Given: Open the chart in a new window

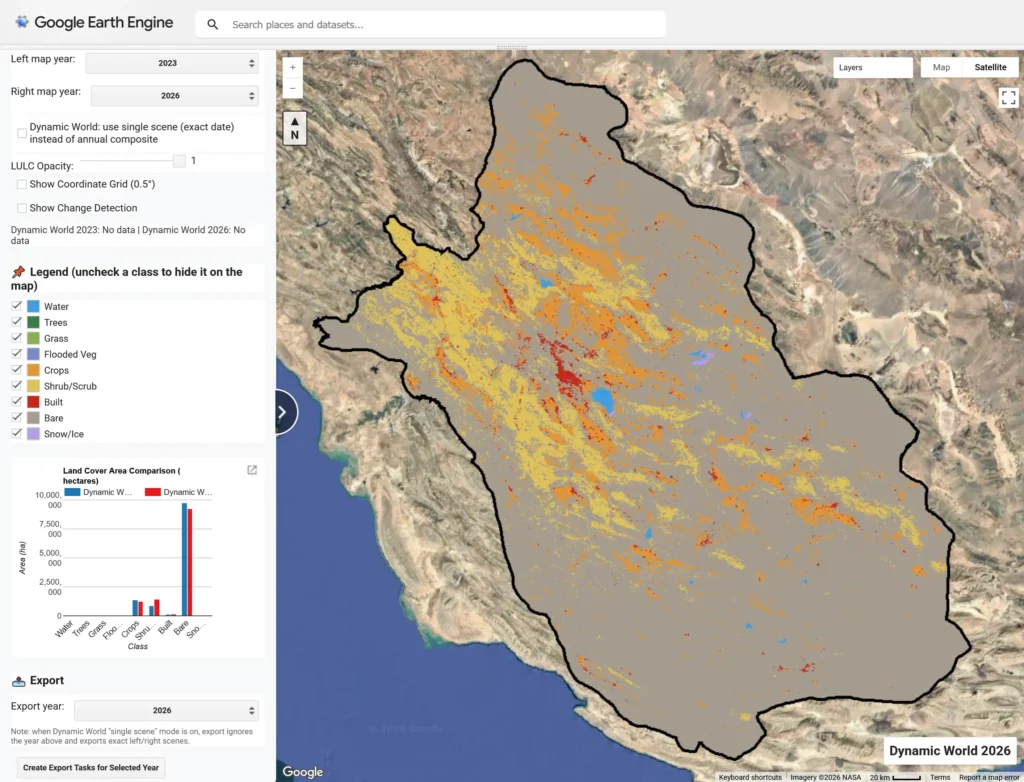Looking at the screenshot, I should 252,470.
